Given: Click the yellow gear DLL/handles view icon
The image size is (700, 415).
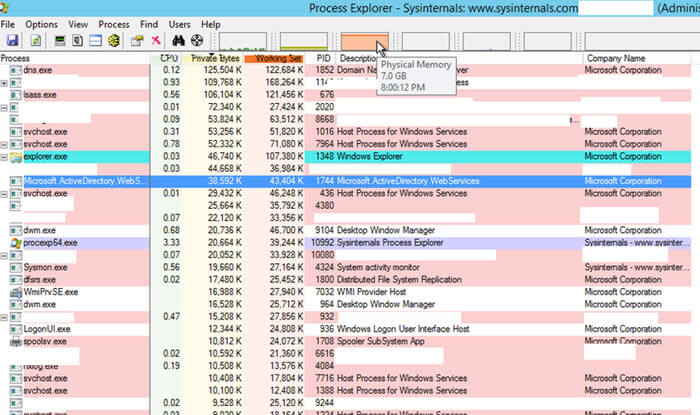Looking at the screenshot, I should tap(114, 41).
